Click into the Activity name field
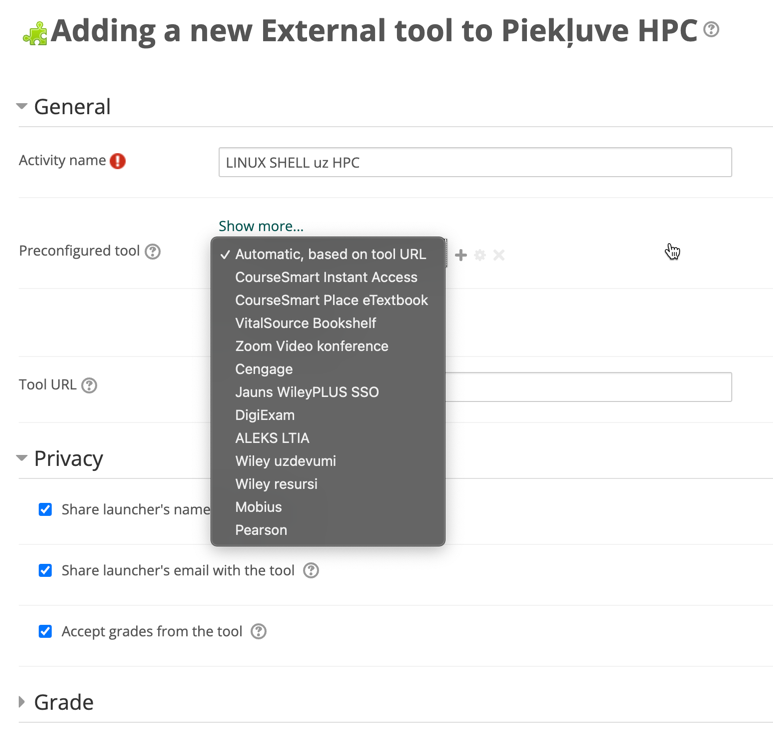 pos(475,162)
